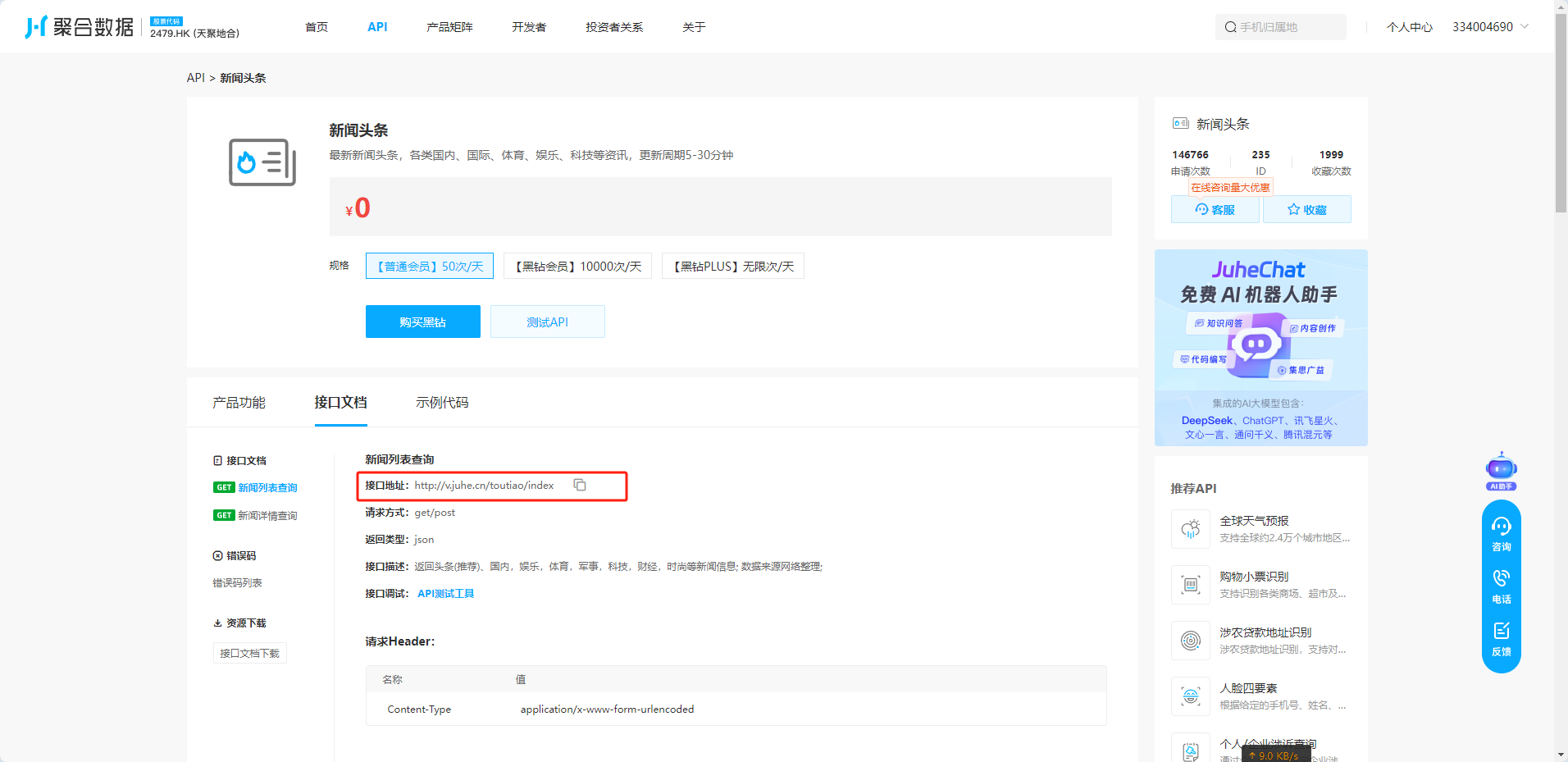Copy the API address with the copy icon
The width and height of the screenshot is (1568, 762).
click(580, 485)
